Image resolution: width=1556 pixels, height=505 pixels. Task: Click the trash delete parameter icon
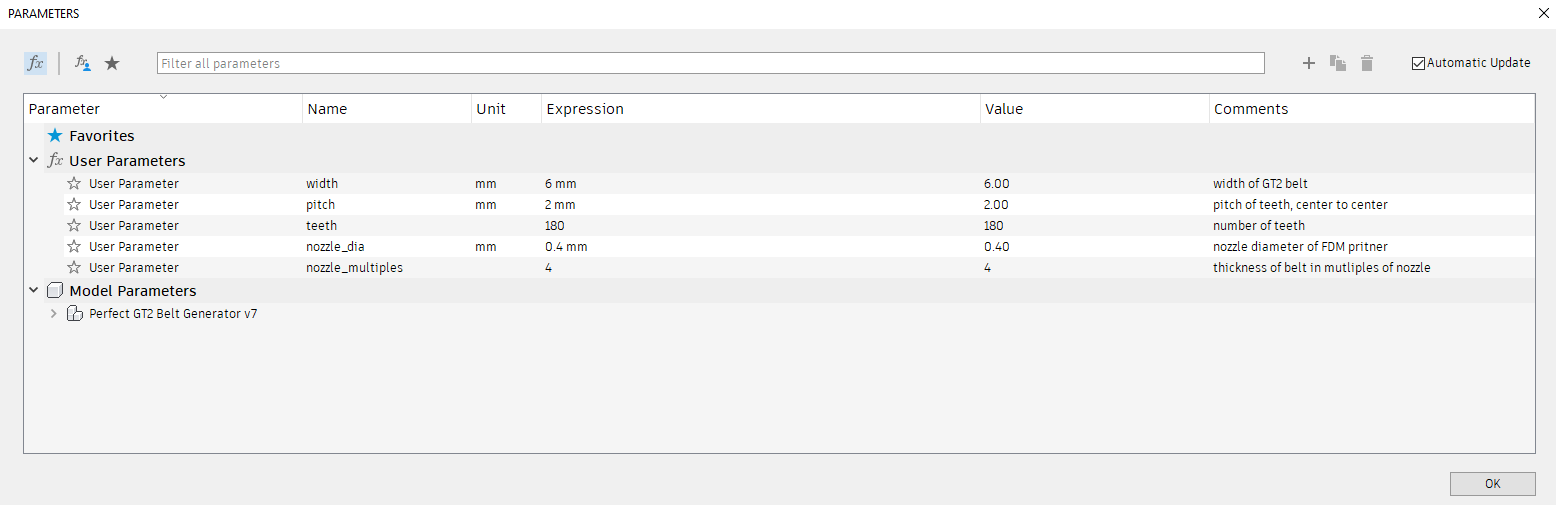pos(1367,63)
